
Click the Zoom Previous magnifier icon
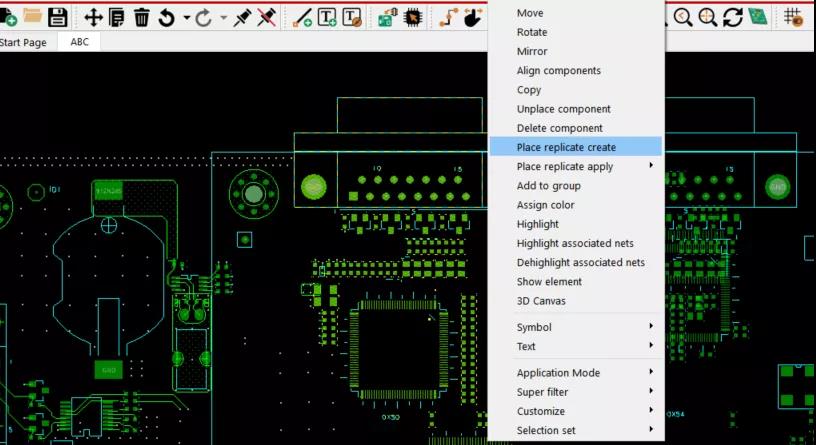(x=683, y=18)
